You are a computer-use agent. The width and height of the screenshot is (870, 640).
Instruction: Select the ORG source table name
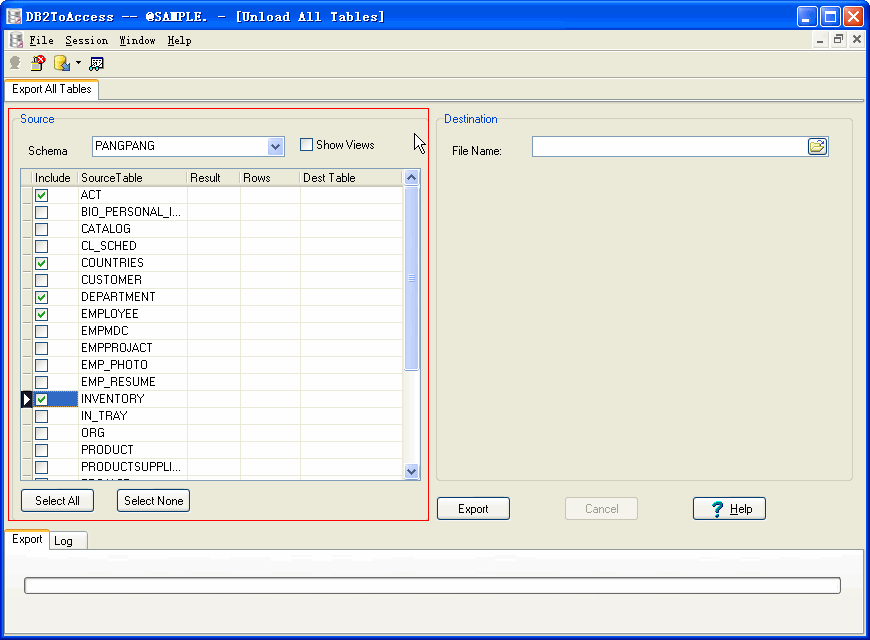pos(93,434)
